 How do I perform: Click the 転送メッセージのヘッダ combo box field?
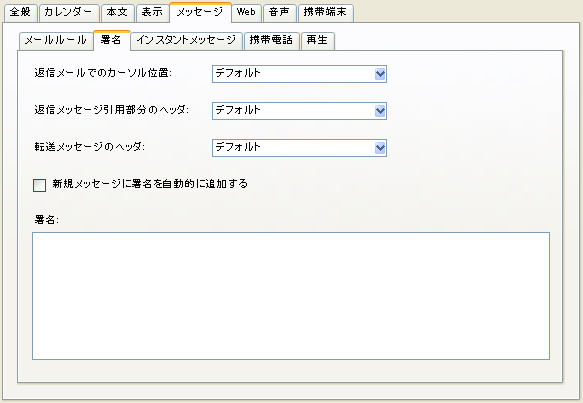tap(299, 148)
